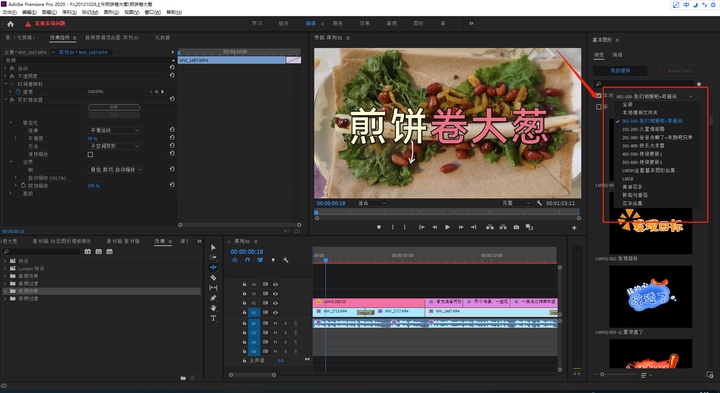Expand the 不透明度 effect properties

pos(6,76)
